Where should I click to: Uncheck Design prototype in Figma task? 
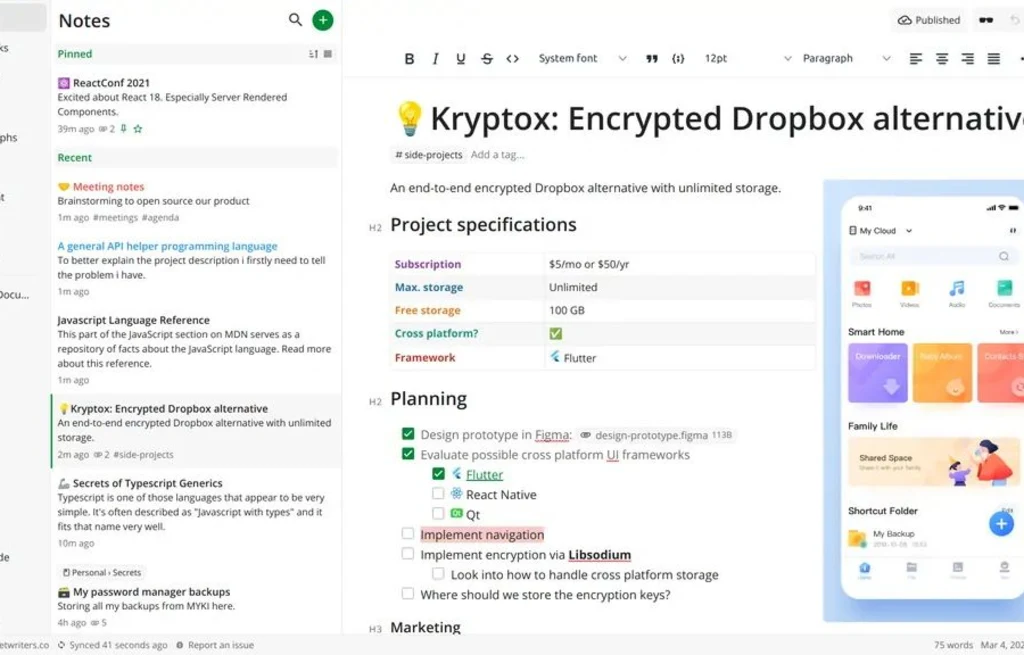pos(408,434)
